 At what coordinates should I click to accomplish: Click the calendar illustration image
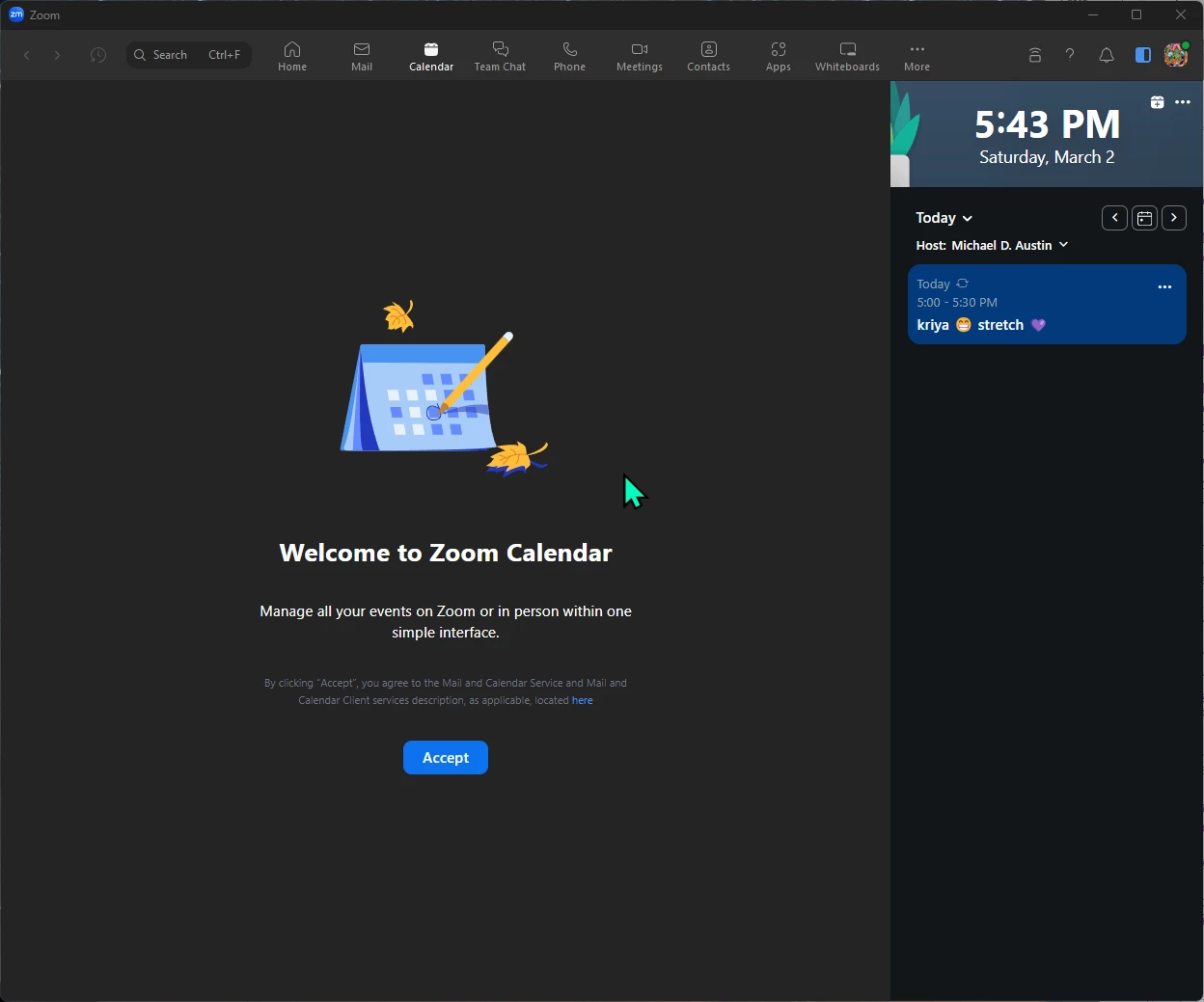tap(445, 390)
